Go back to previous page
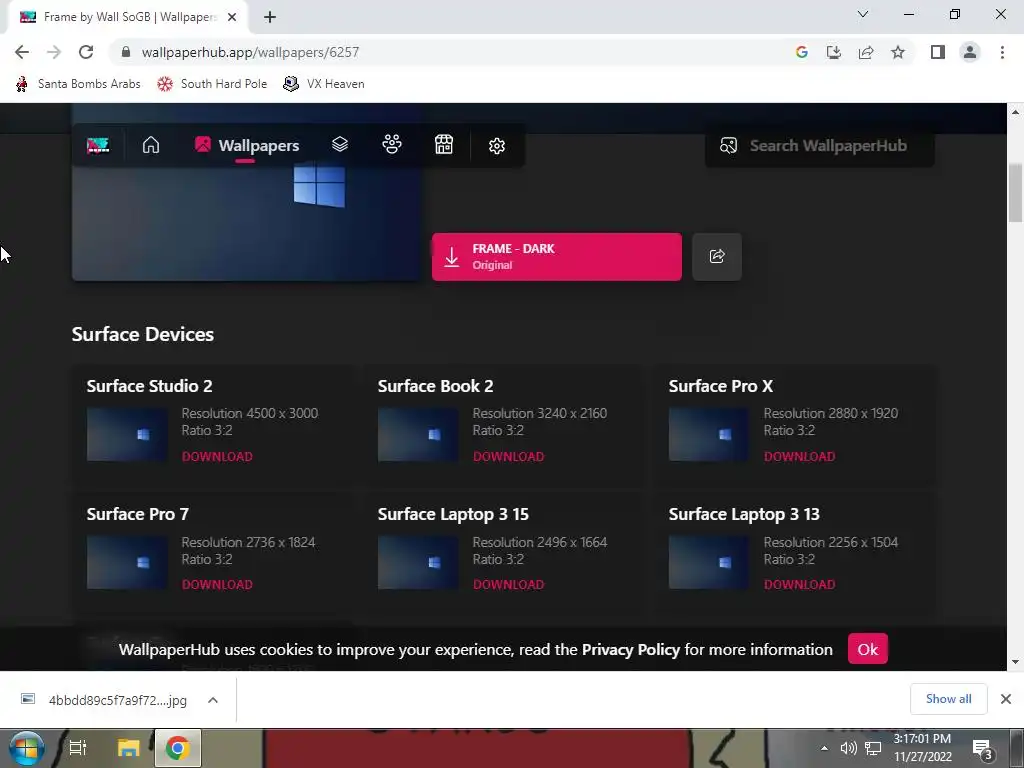Screen dimensions: 1024x768 (22, 52)
